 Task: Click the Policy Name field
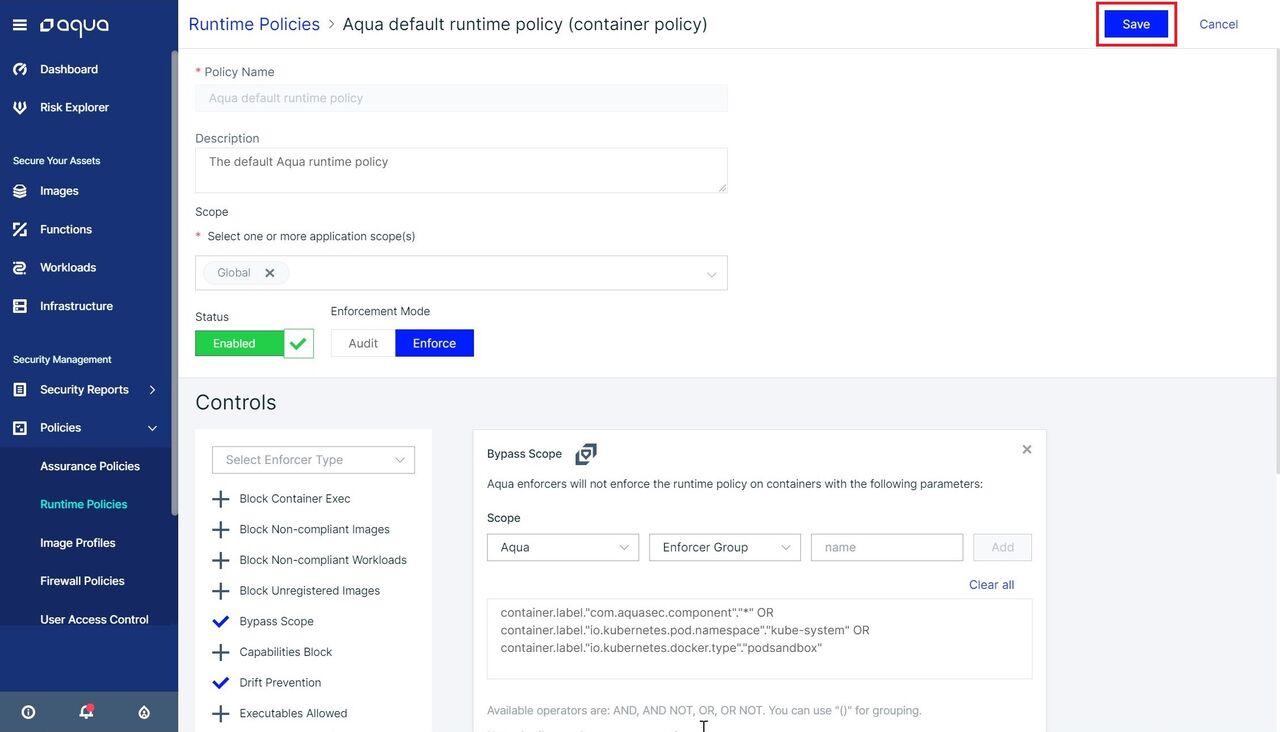point(461,98)
